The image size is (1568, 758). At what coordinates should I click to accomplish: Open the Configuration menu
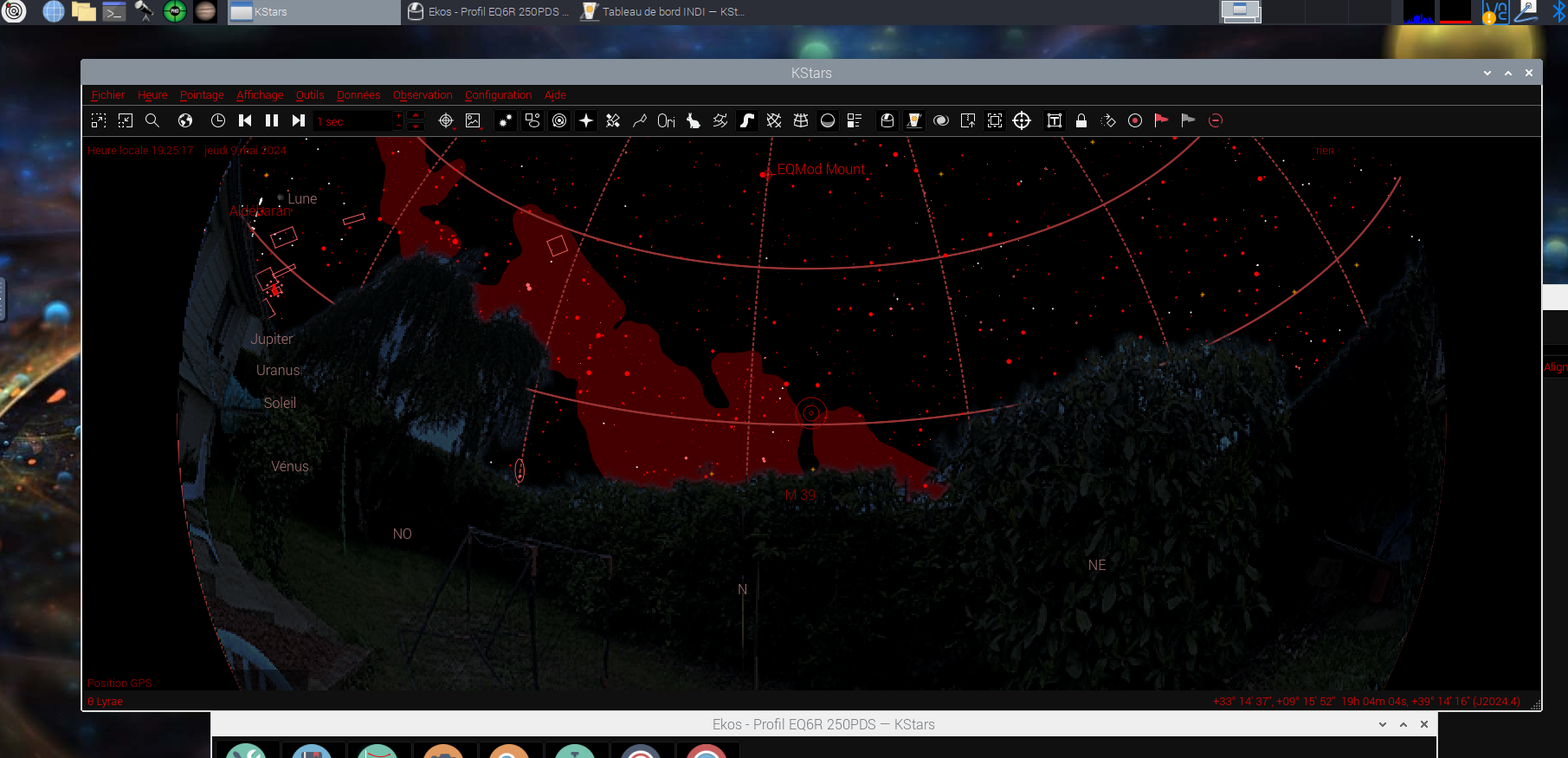coord(498,95)
